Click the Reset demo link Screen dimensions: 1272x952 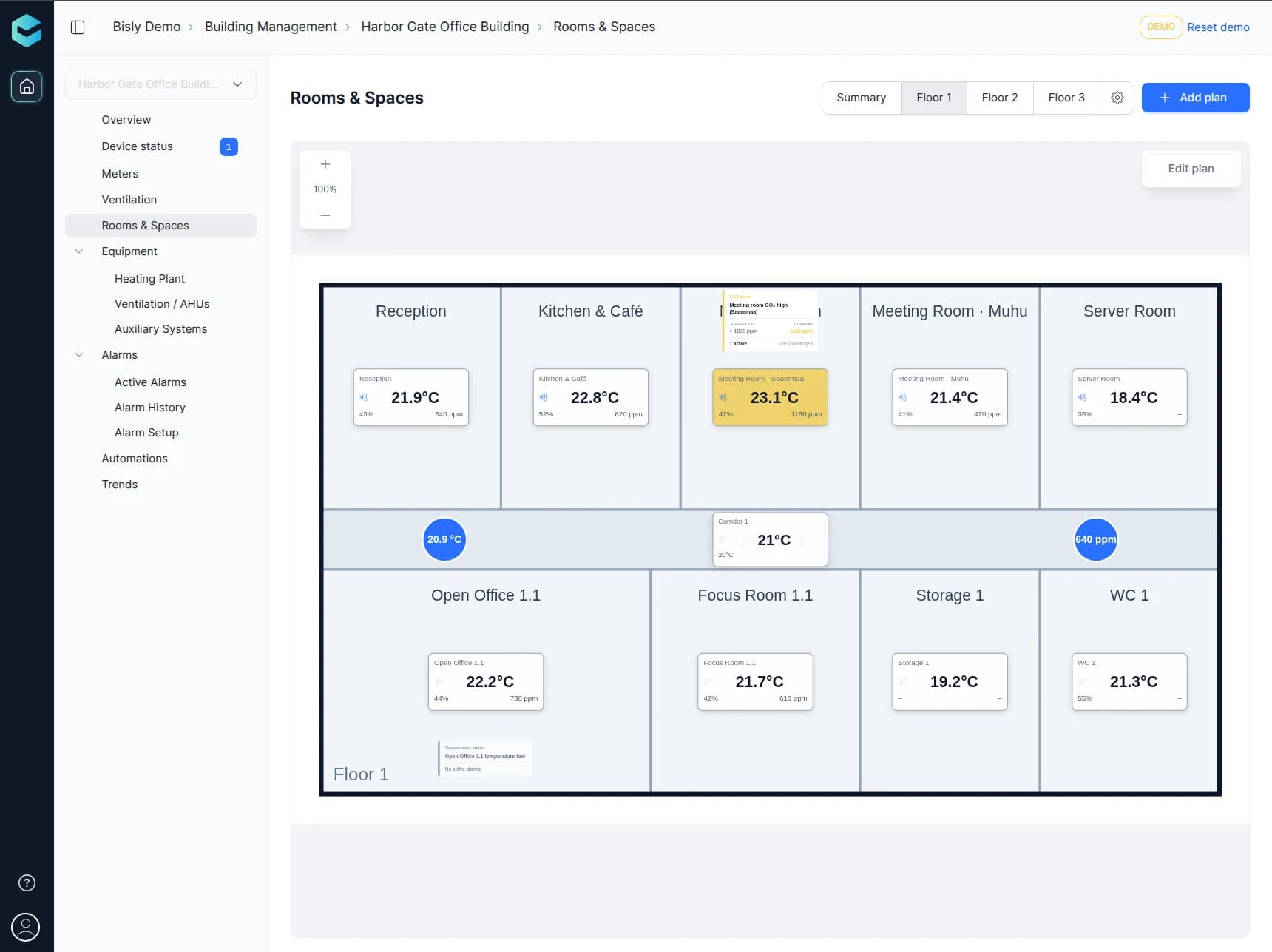tap(1218, 27)
